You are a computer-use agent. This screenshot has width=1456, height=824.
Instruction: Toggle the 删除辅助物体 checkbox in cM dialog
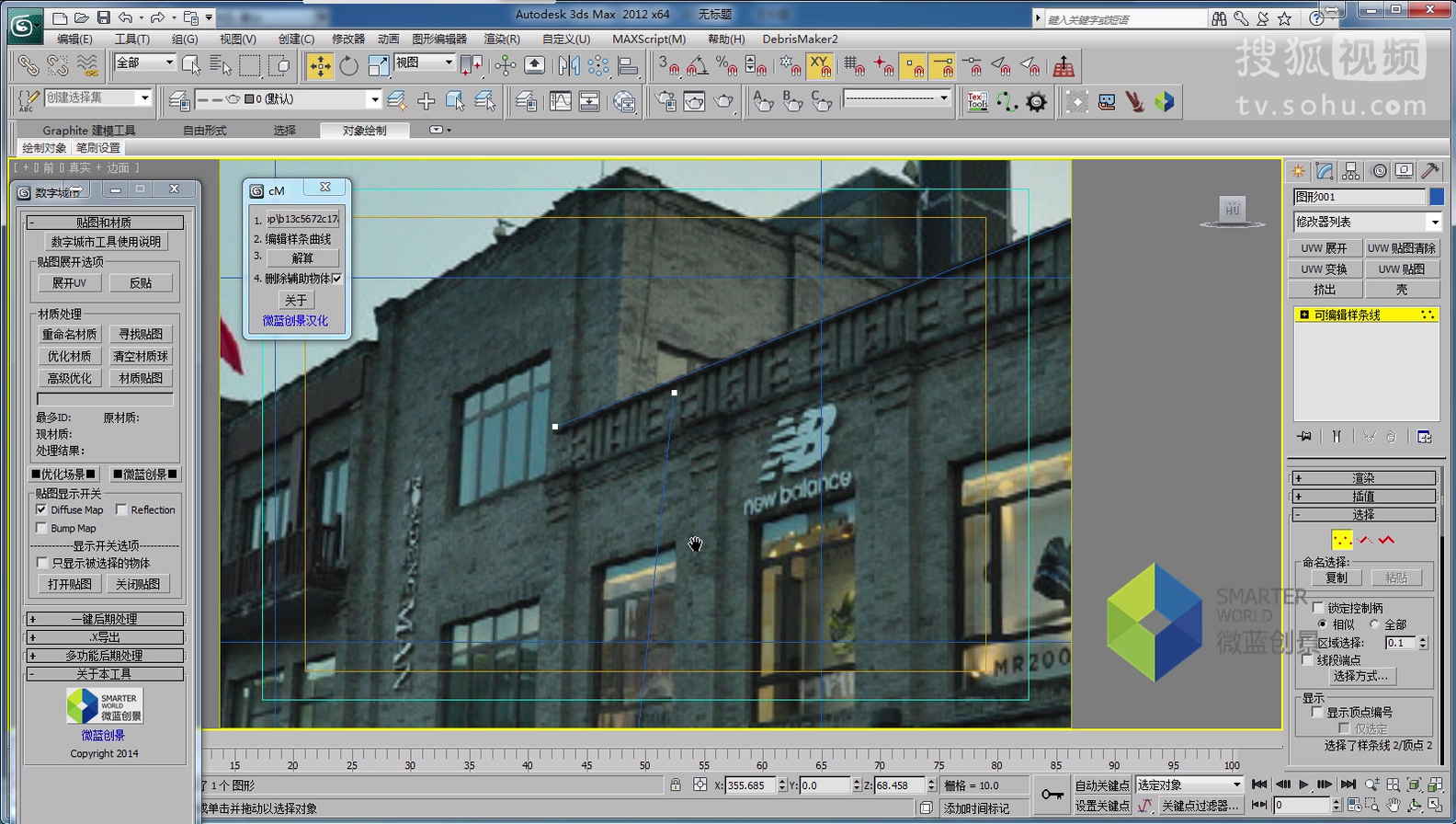(336, 279)
